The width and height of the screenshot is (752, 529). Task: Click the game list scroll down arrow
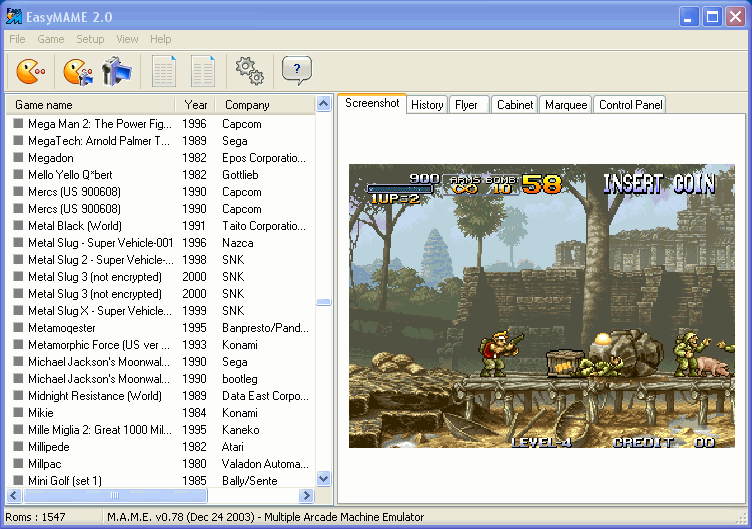(x=324, y=478)
